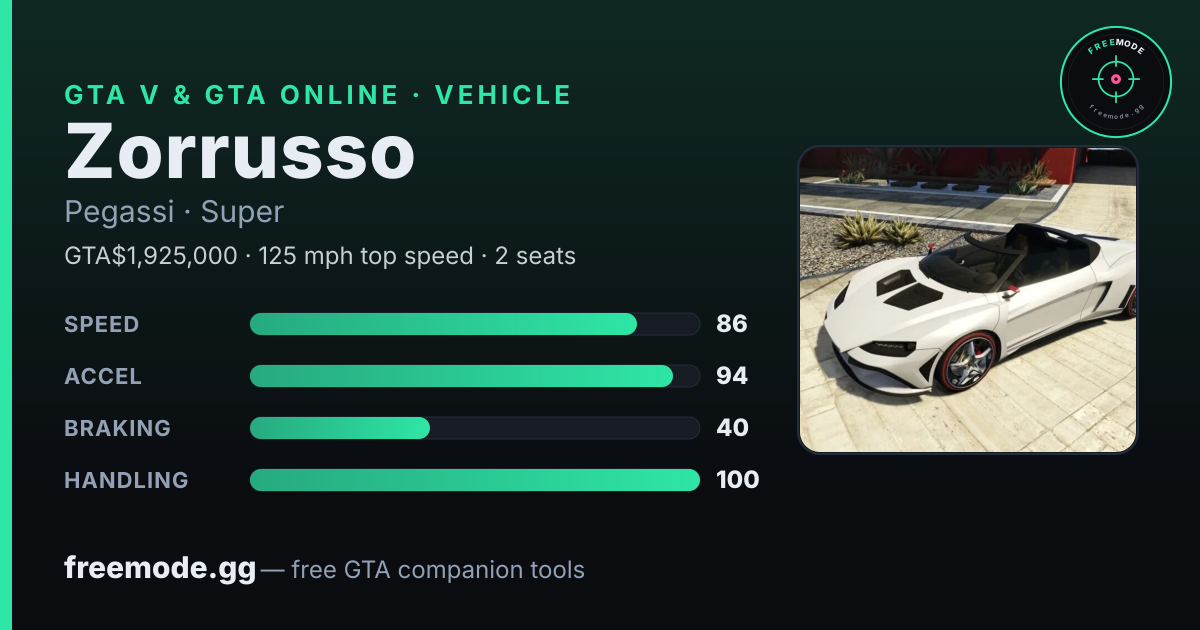The width and height of the screenshot is (1200, 630).
Task: Click the Pegassi · Super subtitle
Action: tap(174, 212)
